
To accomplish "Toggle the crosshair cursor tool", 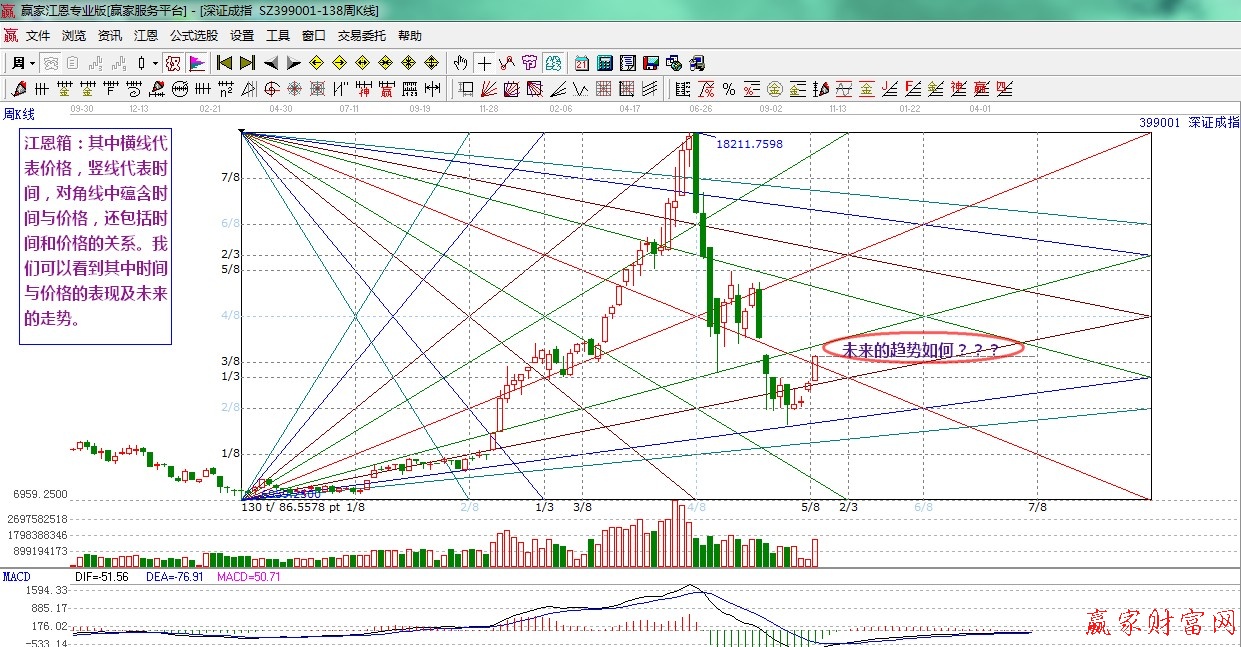I will 484,63.
